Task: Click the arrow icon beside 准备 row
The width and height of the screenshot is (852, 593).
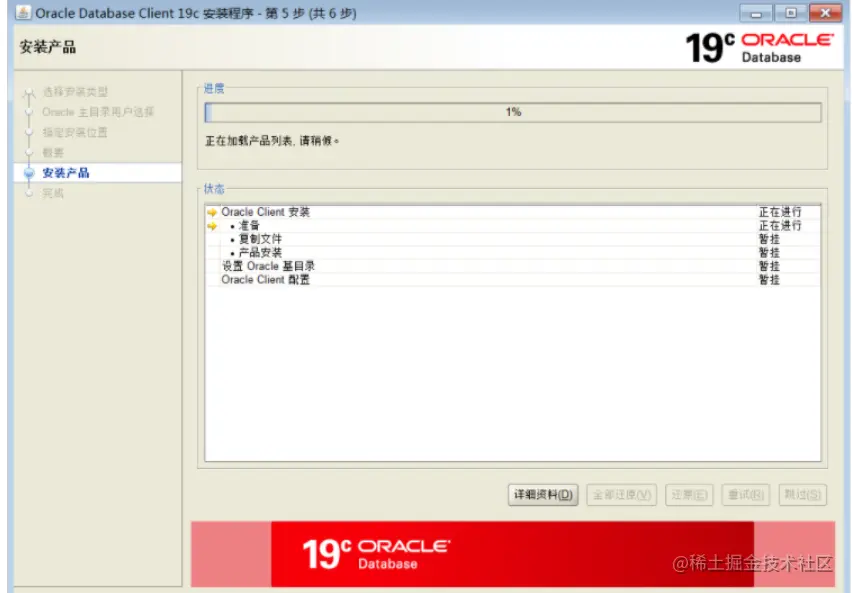Action: point(212,226)
